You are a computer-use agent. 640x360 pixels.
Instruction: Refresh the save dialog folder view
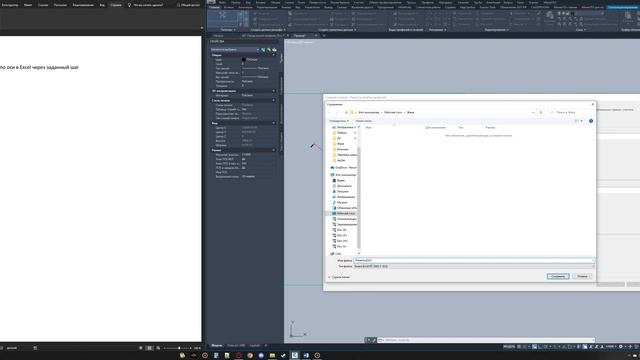tap(541, 112)
